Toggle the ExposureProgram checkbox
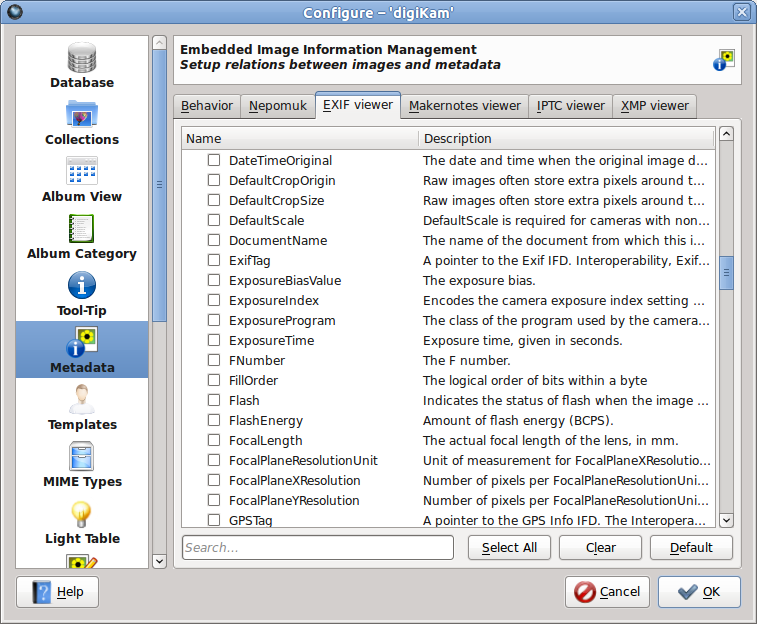 214,320
